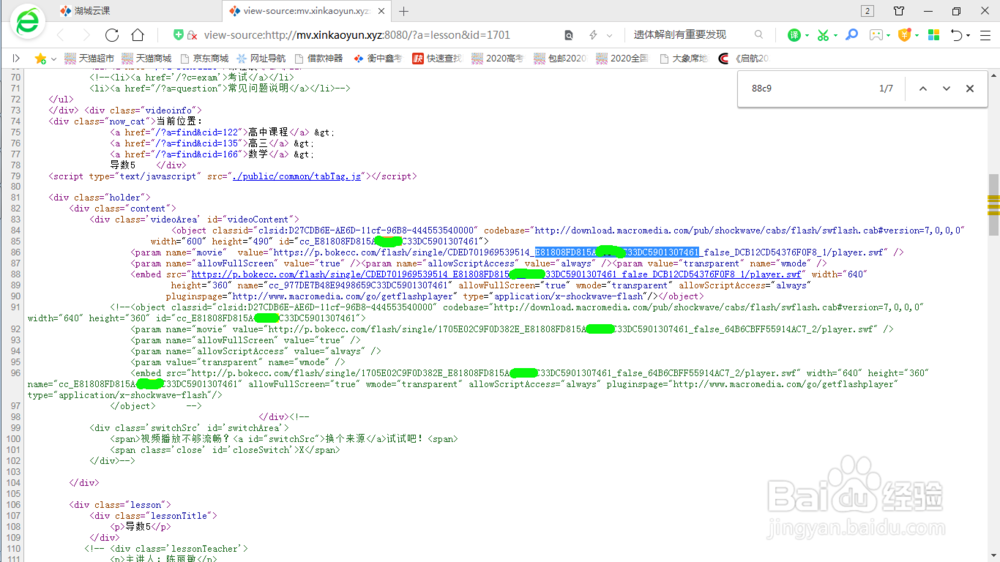Open the translate options dropdown arrow
Screen dimensions: 1000x562
coord(807,36)
